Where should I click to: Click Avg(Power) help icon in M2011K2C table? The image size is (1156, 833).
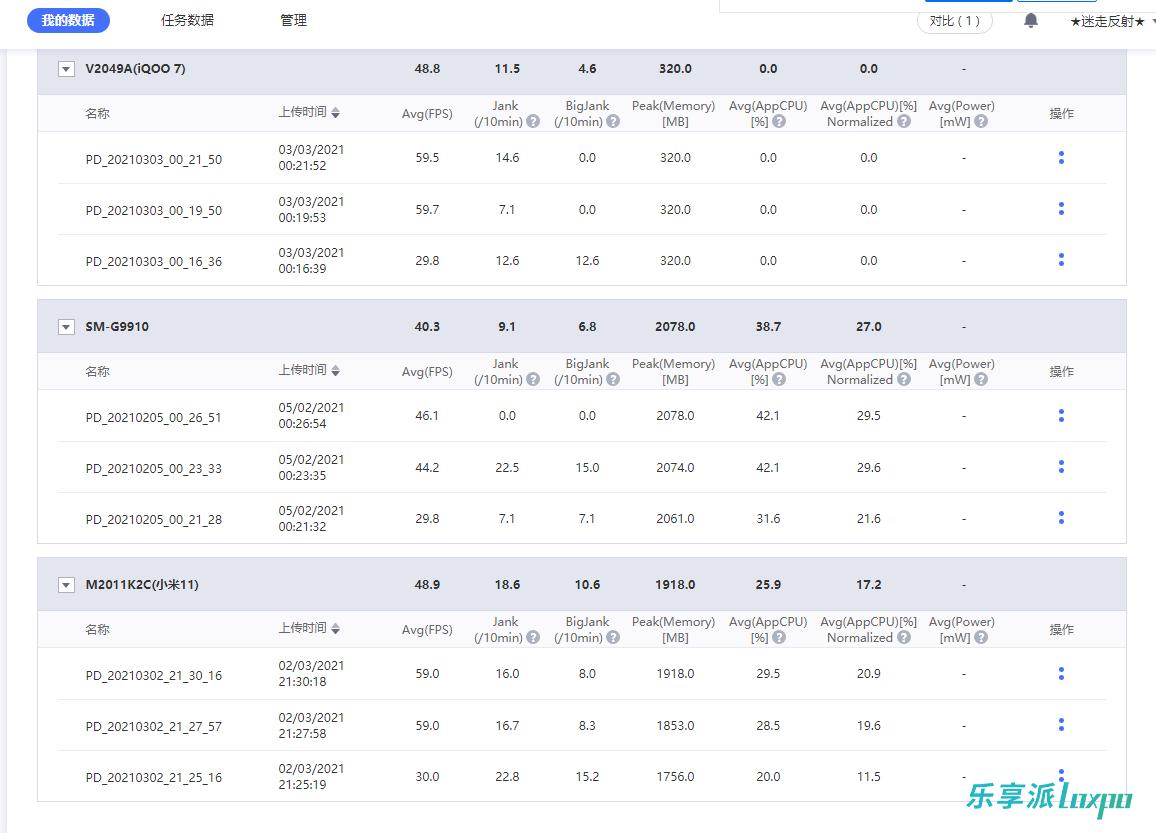pos(981,638)
